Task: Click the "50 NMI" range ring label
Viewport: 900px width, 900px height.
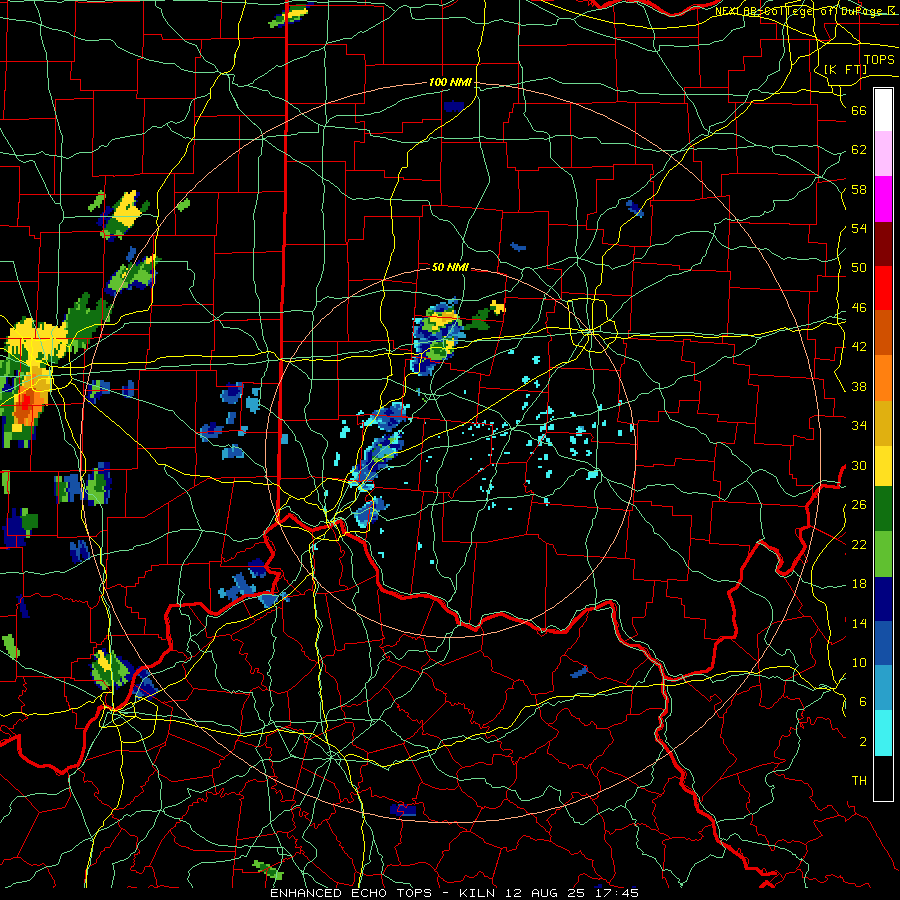Action: (x=450, y=267)
